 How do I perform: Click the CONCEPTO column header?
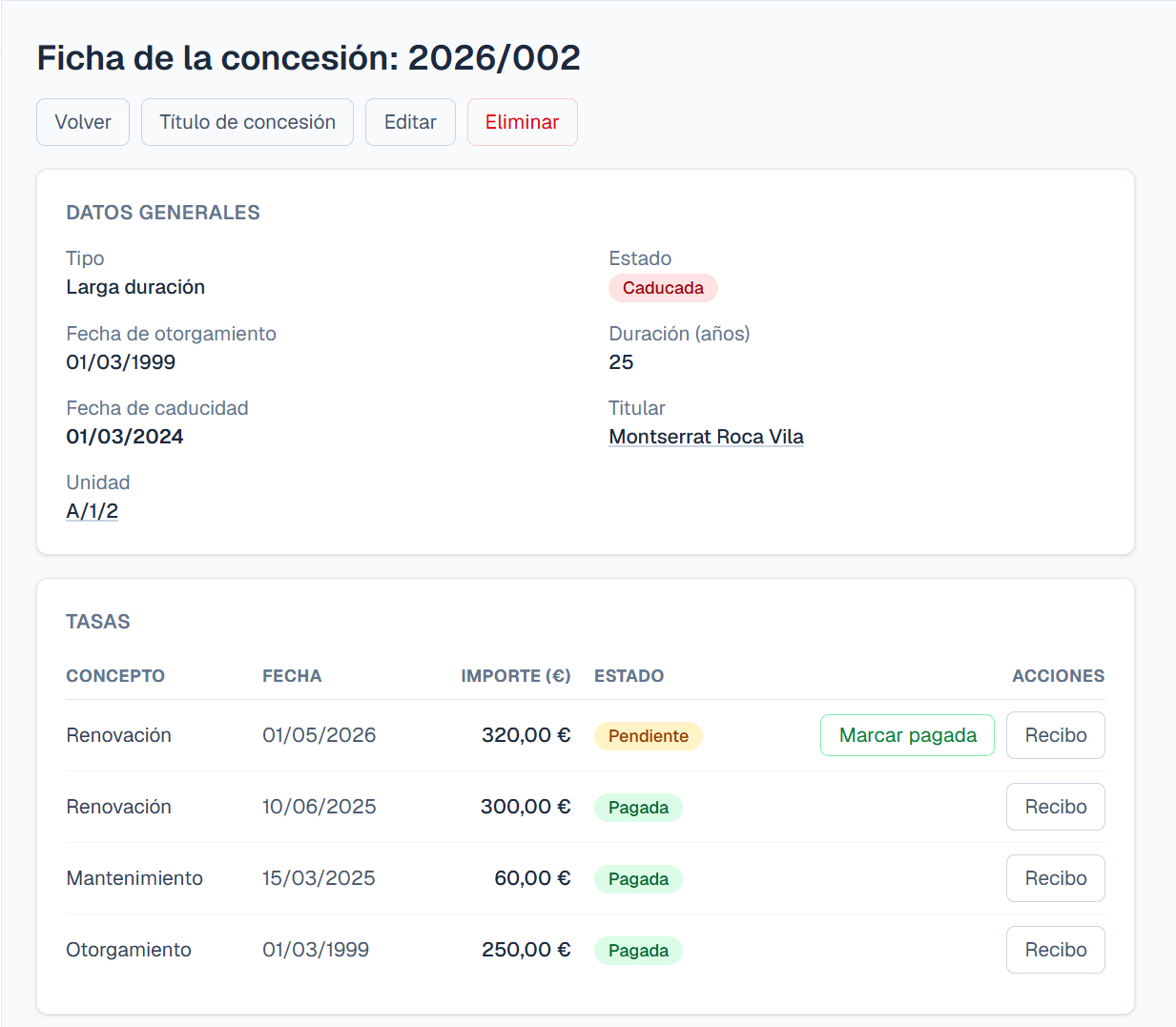pyautogui.click(x=115, y=676)
